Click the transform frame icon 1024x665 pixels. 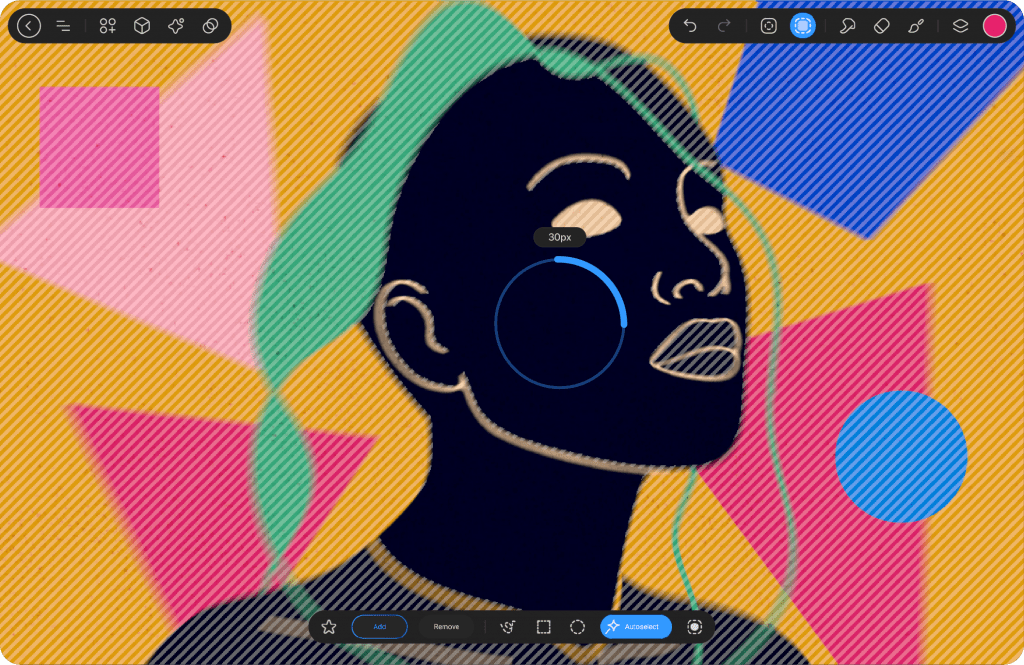click(769, 26)
